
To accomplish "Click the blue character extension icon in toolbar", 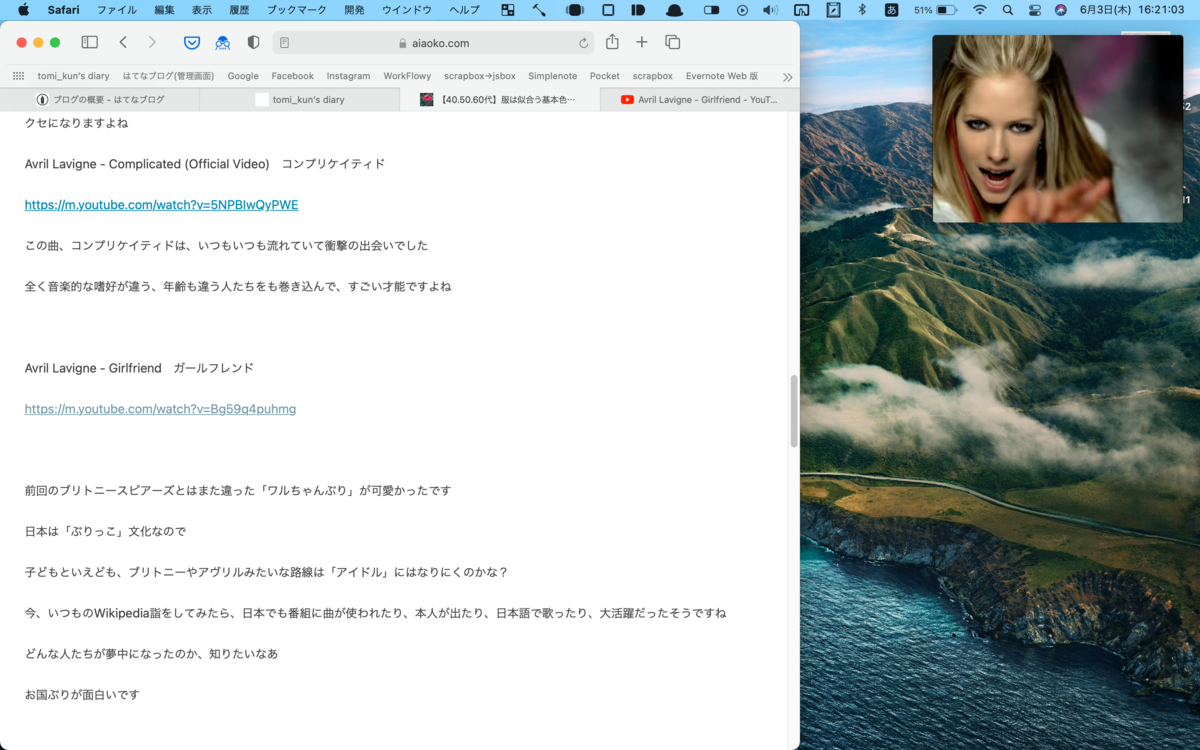I will [223, 43].
